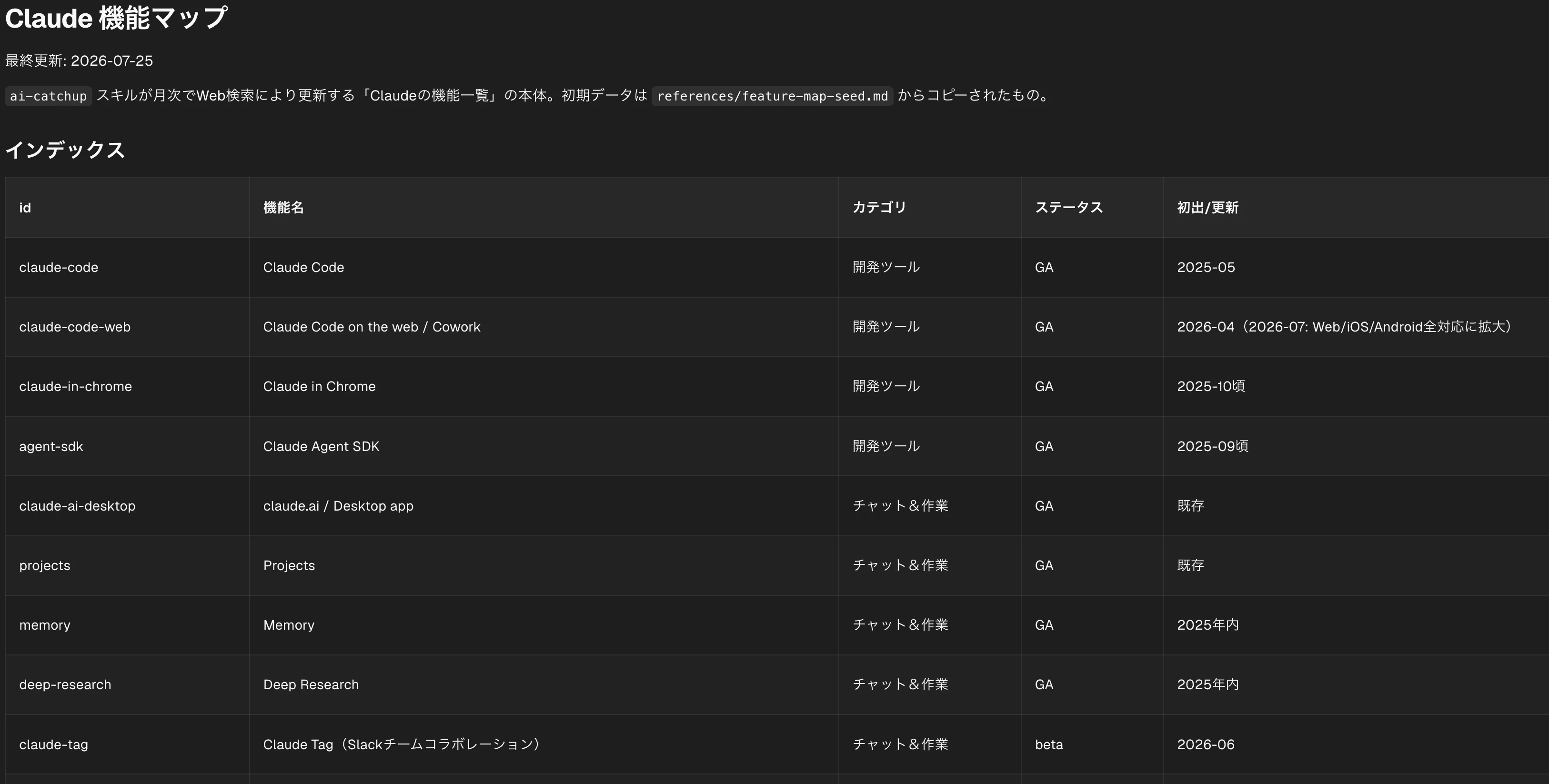Select the "claude-tag" id cell
1549x784 pixels.
[x=53, y=744]
